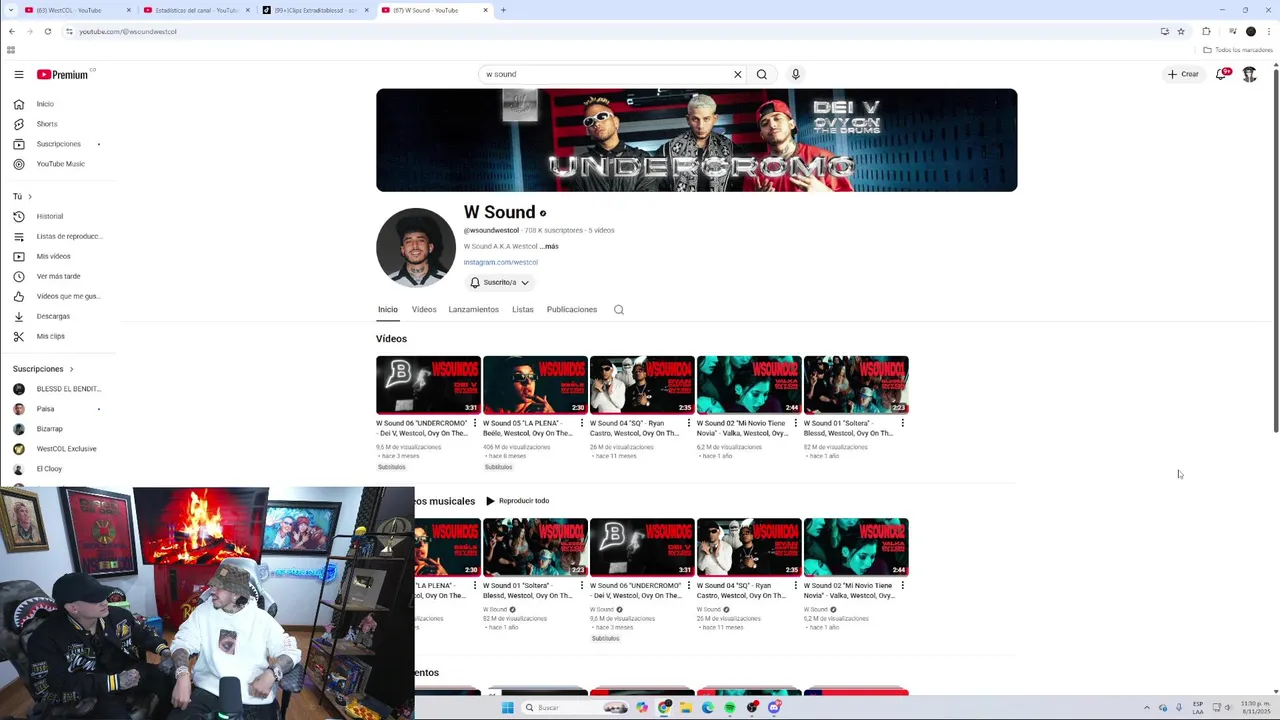
Task: Open the Chrome tab search dropdown arrow
Action: pos(11,10)
